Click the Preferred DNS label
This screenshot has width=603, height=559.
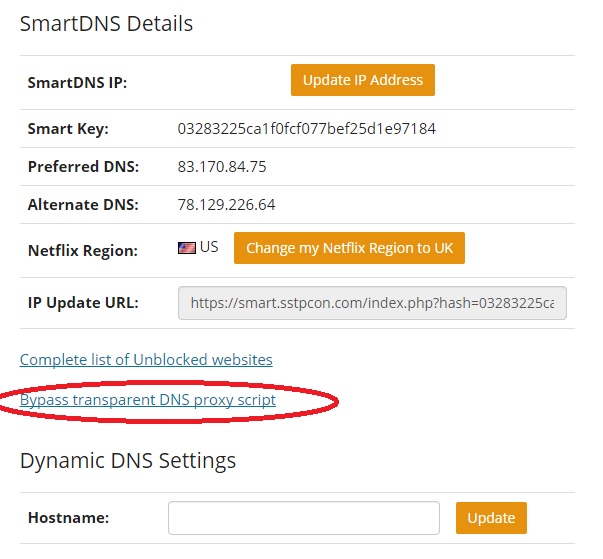tap(83, 167)
